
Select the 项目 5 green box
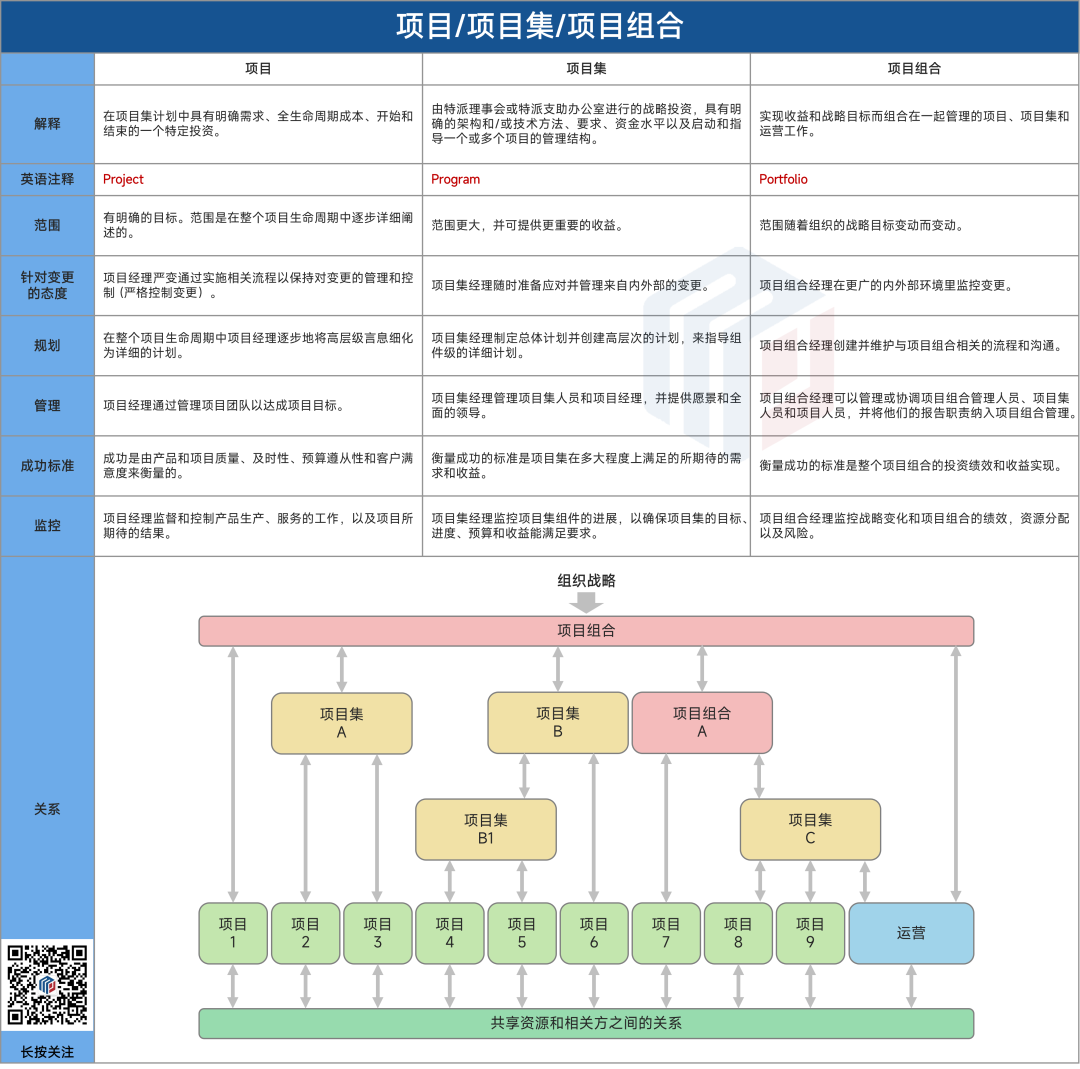coord(522,933)
